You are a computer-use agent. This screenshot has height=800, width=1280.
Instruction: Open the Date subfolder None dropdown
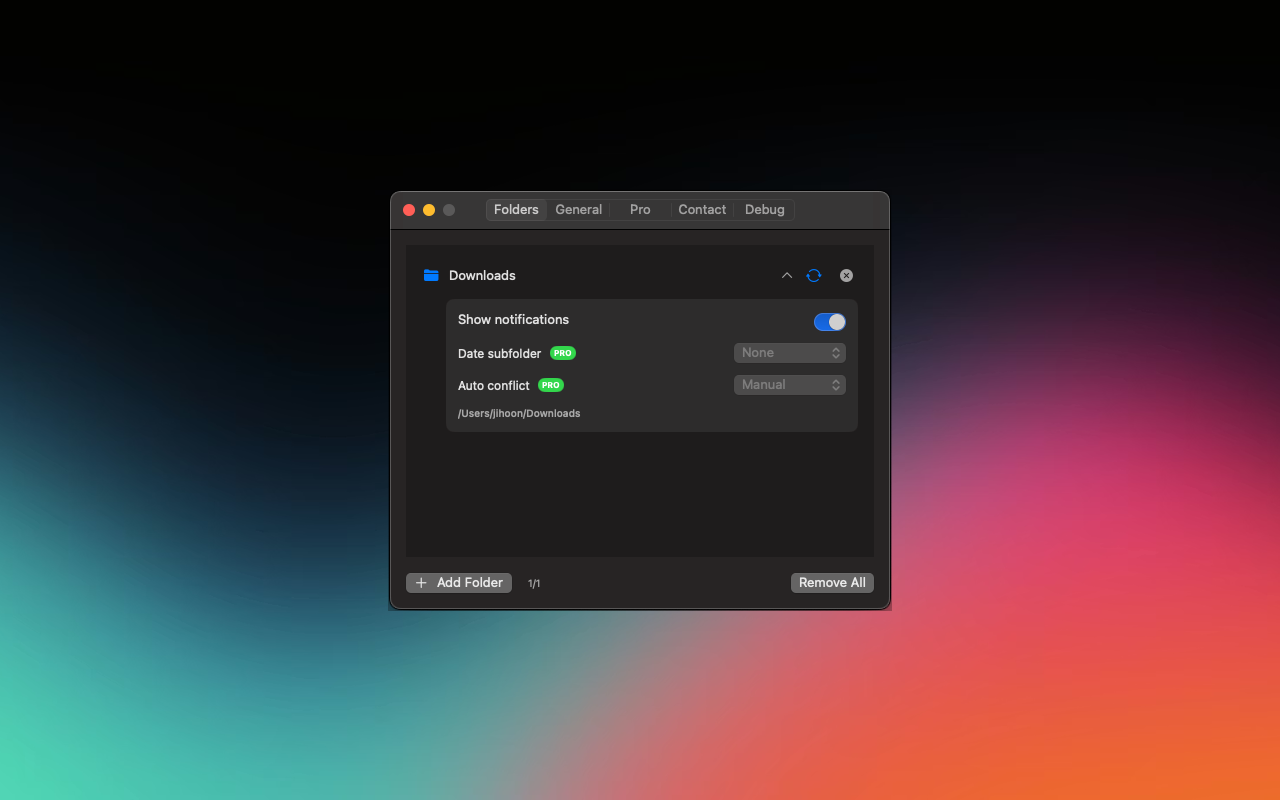click(789, 353)
